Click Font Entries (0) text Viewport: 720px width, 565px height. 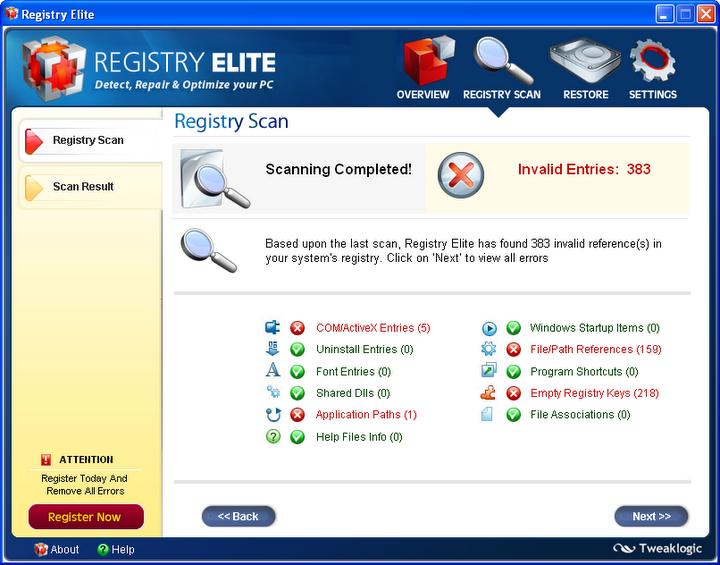click(353, 372)
